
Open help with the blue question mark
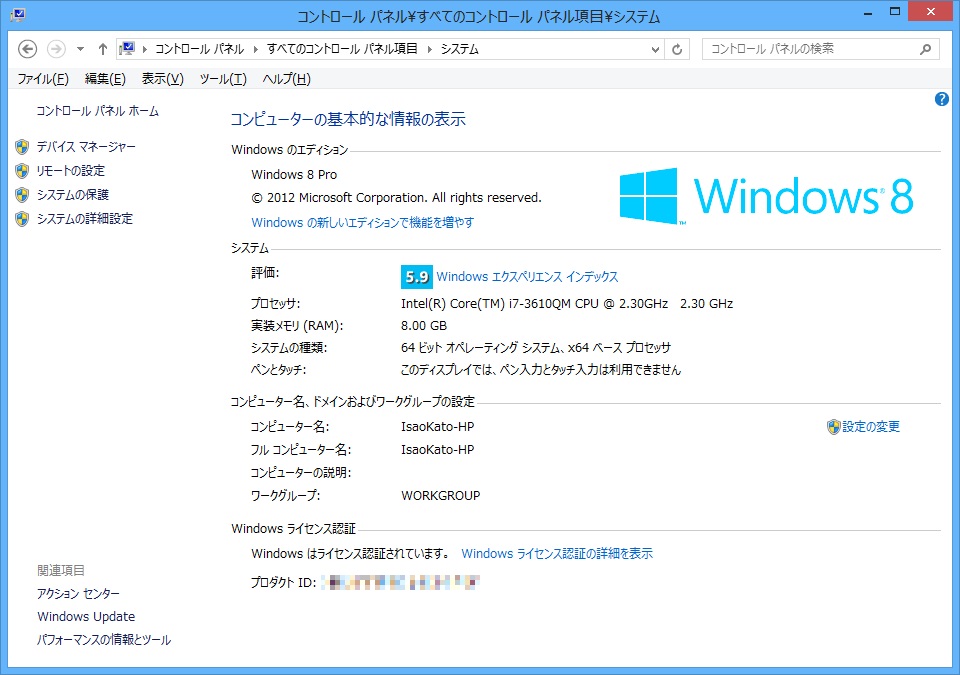pos(941,99)
